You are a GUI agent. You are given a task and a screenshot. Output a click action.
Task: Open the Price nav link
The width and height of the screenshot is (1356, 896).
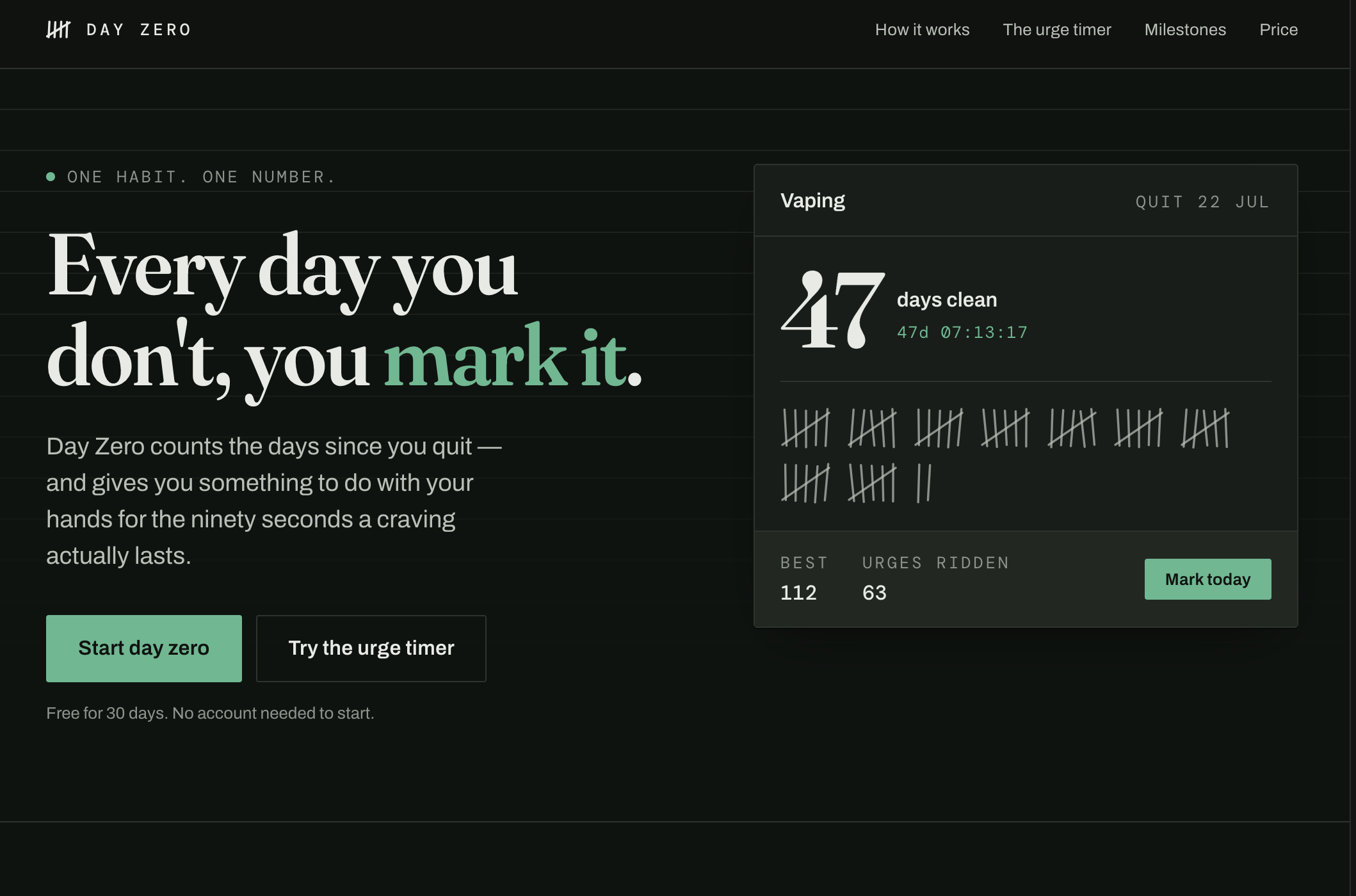coord(1279,29)
